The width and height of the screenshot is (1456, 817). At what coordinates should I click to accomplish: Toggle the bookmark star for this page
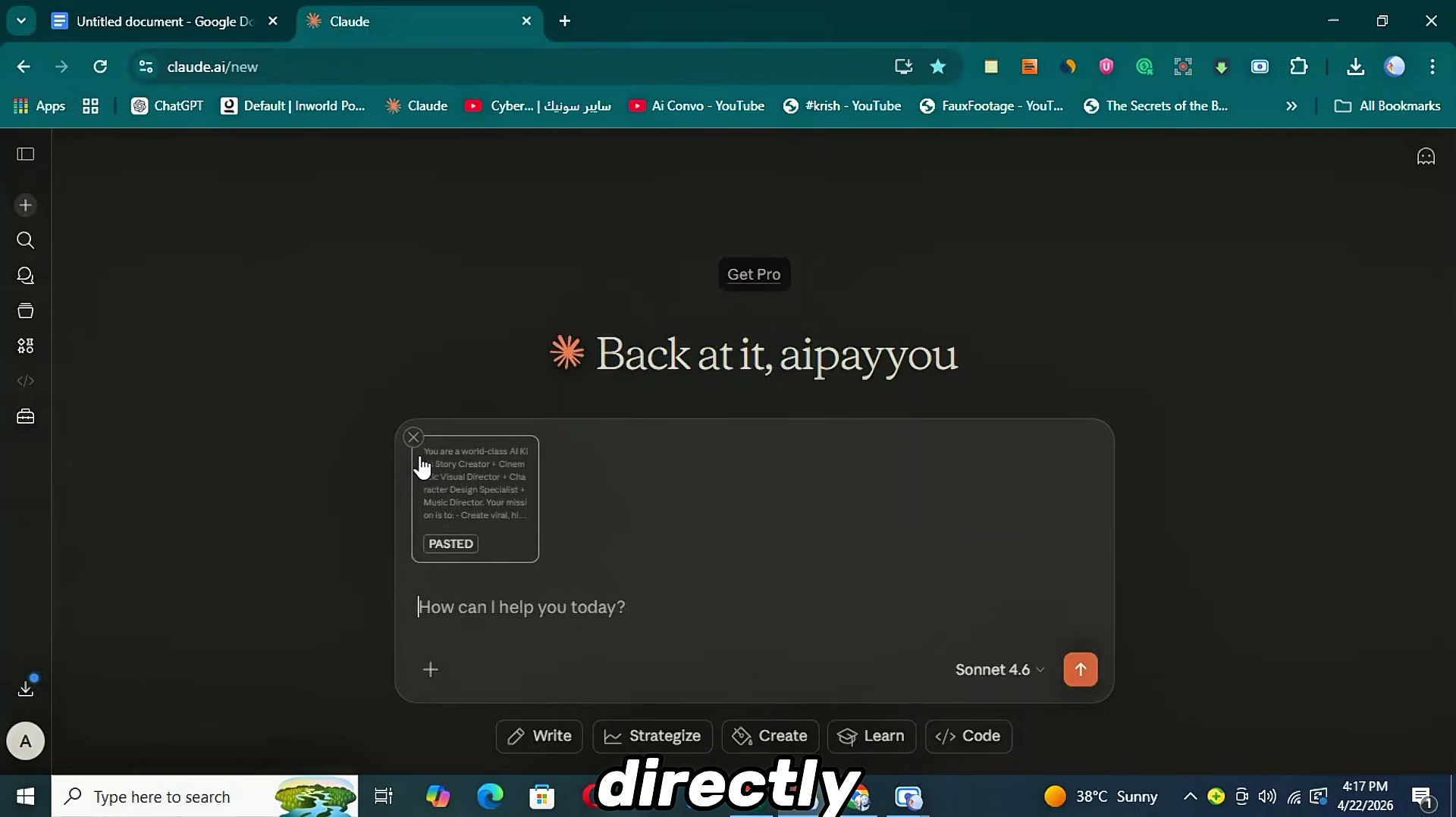pyautogui.click(x=938, y=67)
